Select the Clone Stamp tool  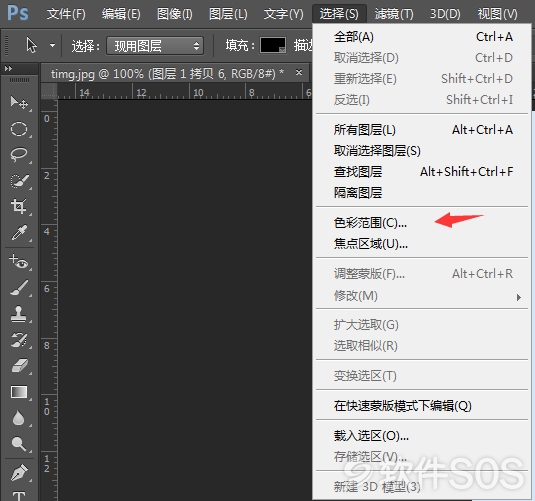coord(19,314)
